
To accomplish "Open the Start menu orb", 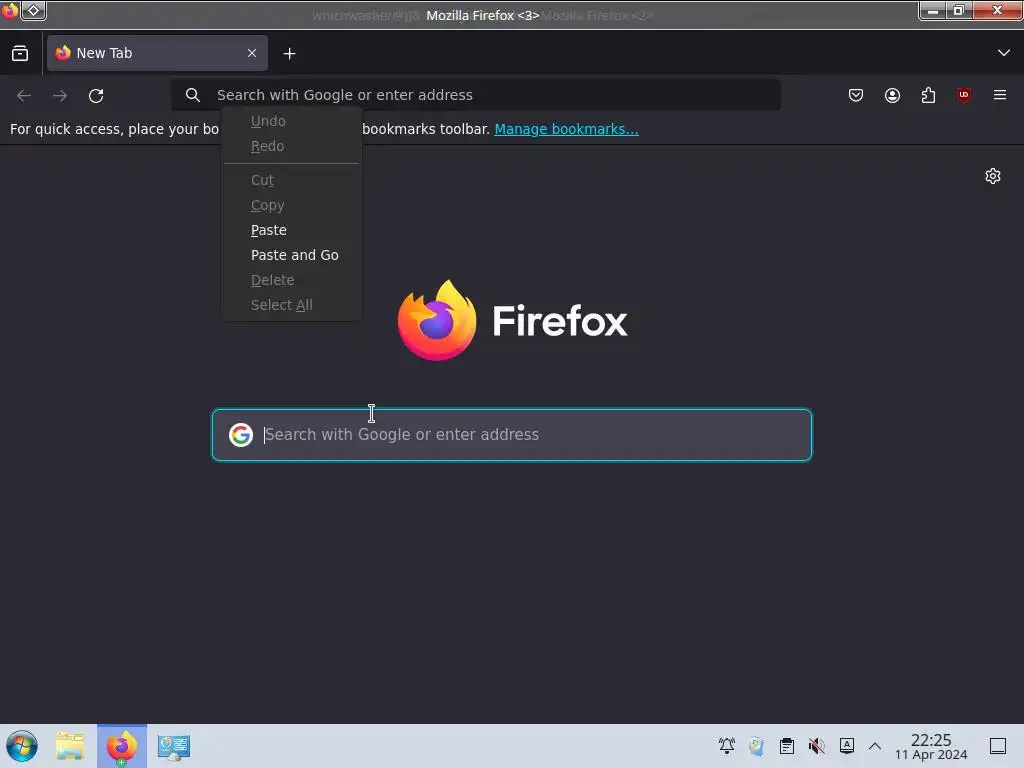I will tap(22, 746).
